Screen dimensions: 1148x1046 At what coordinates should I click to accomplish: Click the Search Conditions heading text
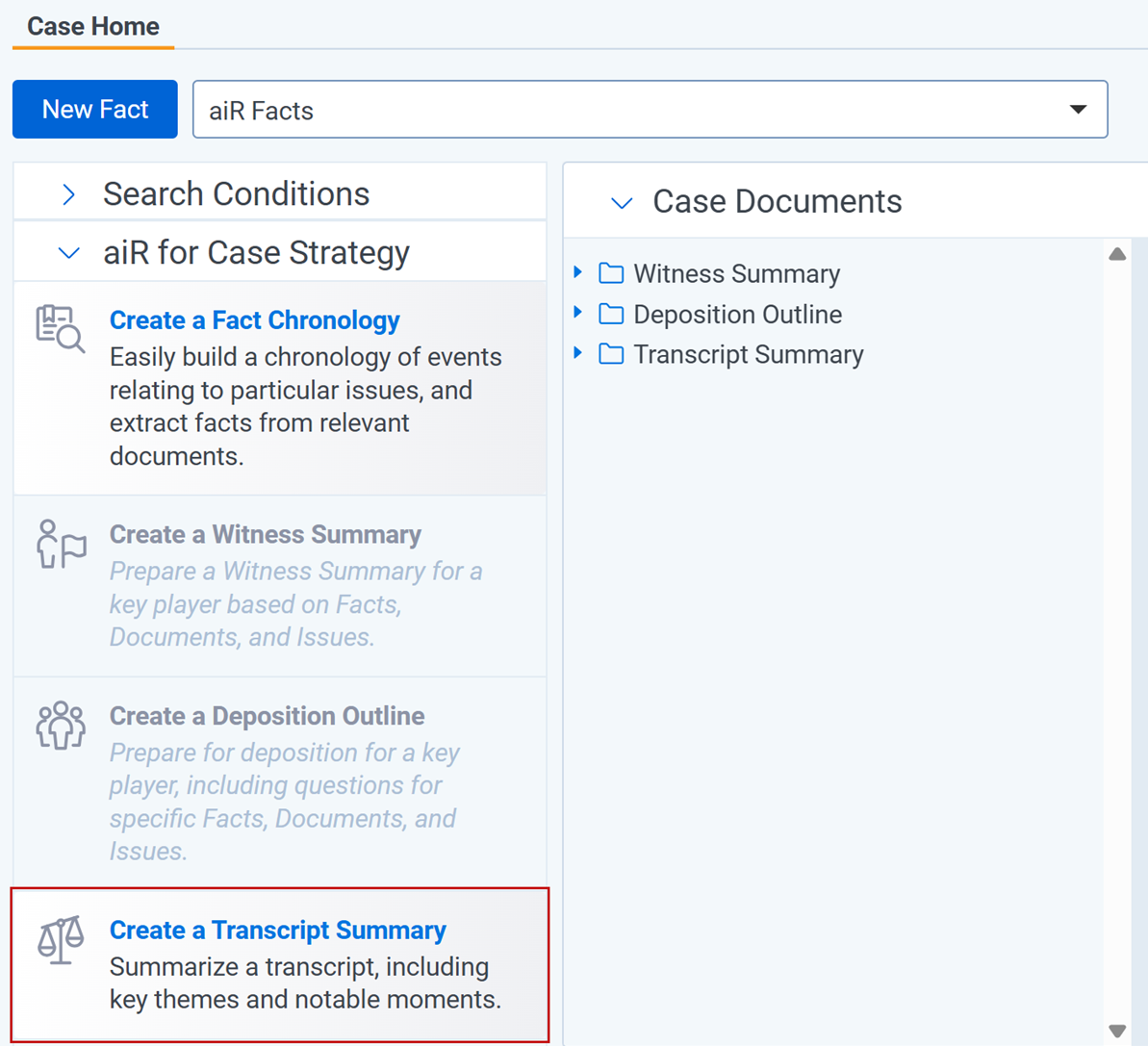tap(236, 194)
